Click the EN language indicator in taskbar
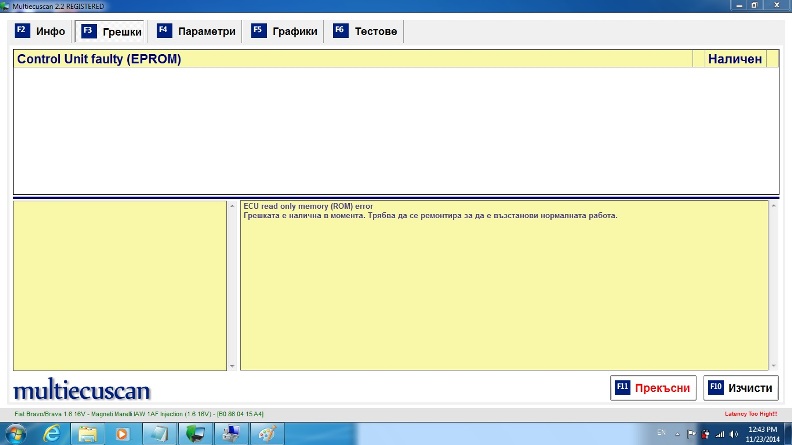Viewport: 792px width, 445px height. 661,434
